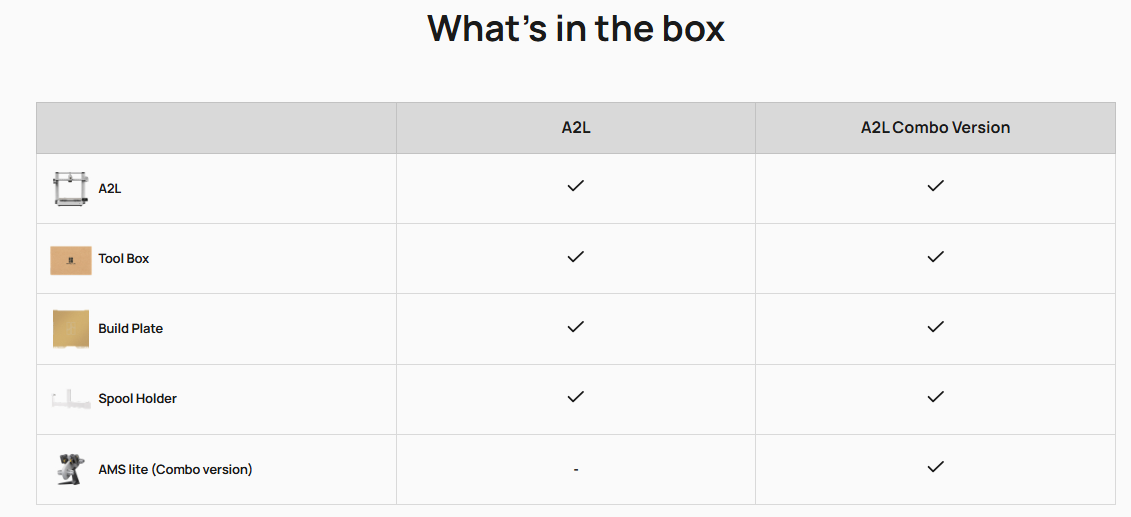This screenshot has width=1131, height=517.
Task: Click Tool Box checkmark under A2L column
Action: 575,257
